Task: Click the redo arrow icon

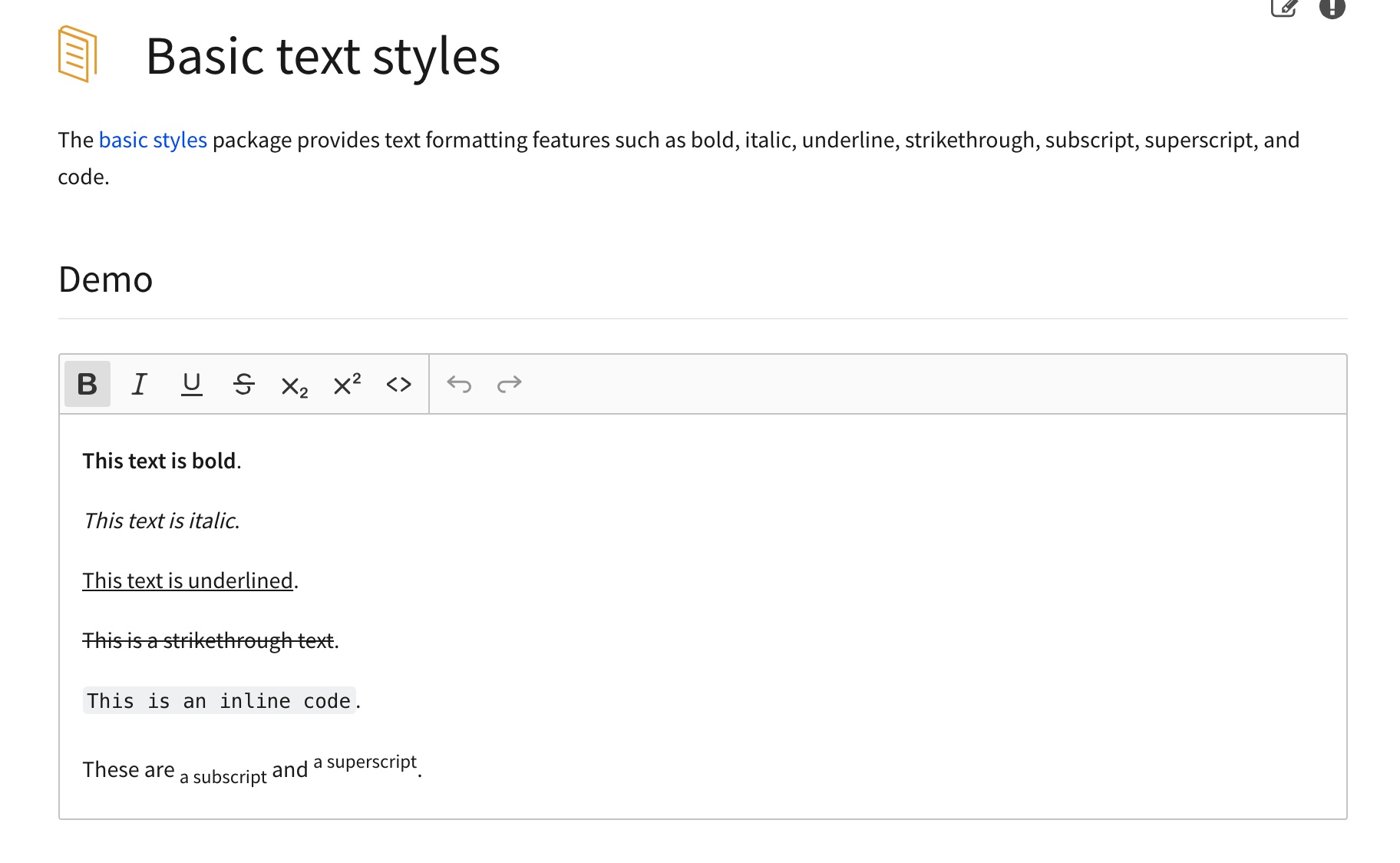Action: pos(509,384)
